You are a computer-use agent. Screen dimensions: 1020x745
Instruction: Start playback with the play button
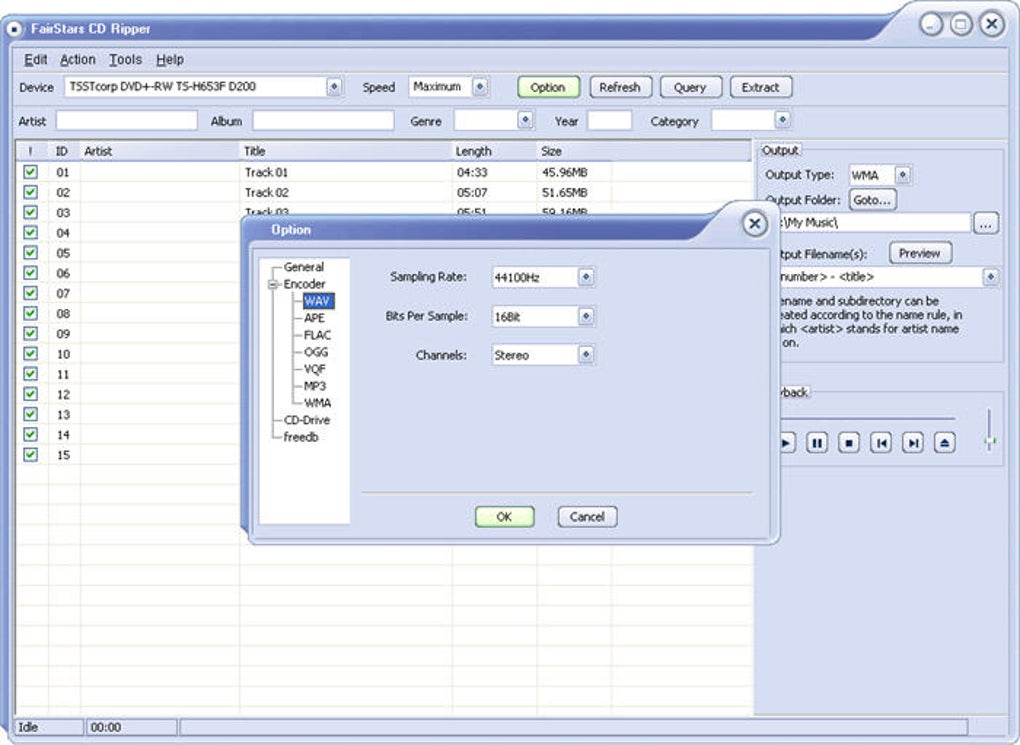[786, 443]
